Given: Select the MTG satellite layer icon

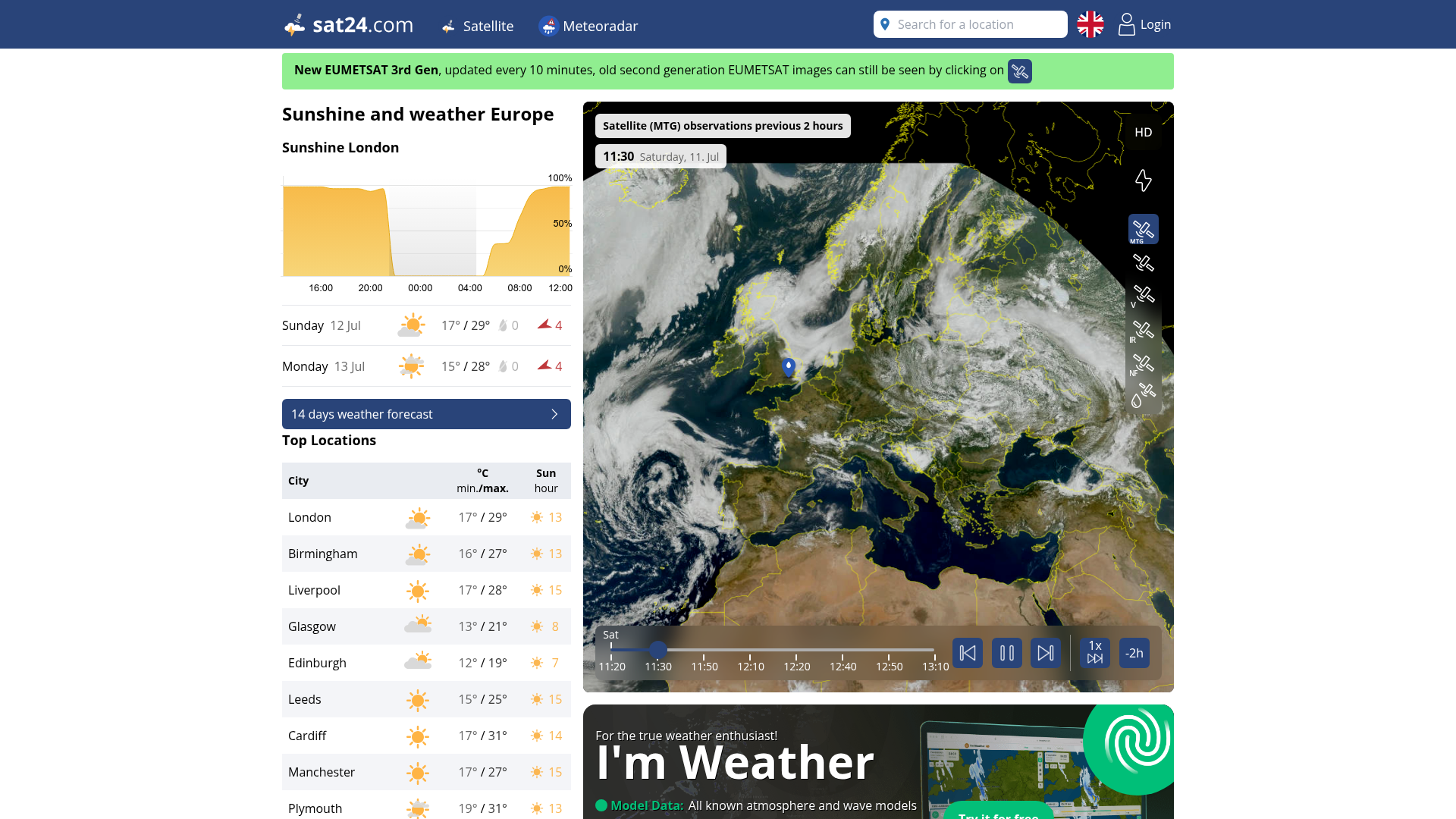Looking at the screenshot, I should pyautogui.click(x=1143, y=229).
